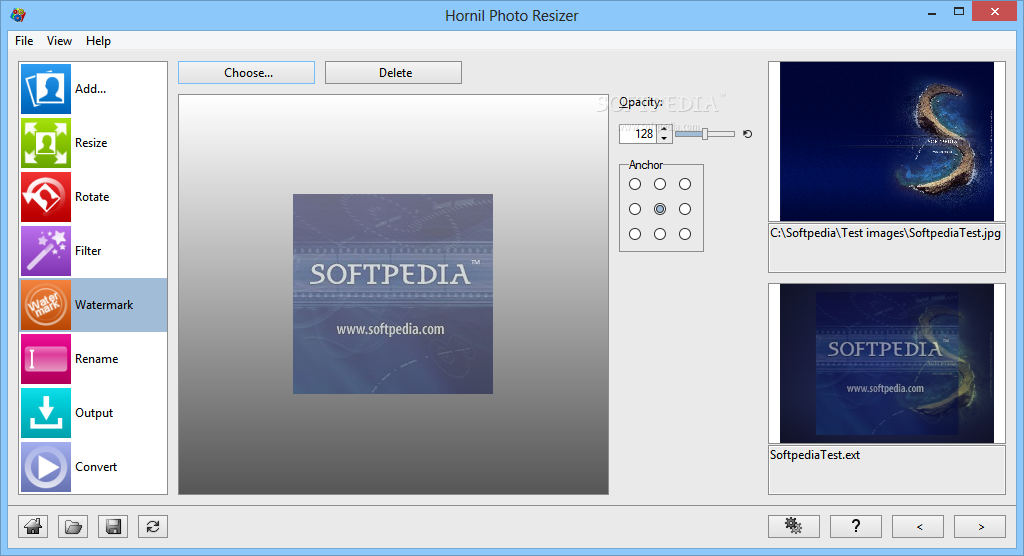Maximize the Hornil Photo Resizer window
The height and width of the screenshot is (556, 1024).
click(959, 12)
